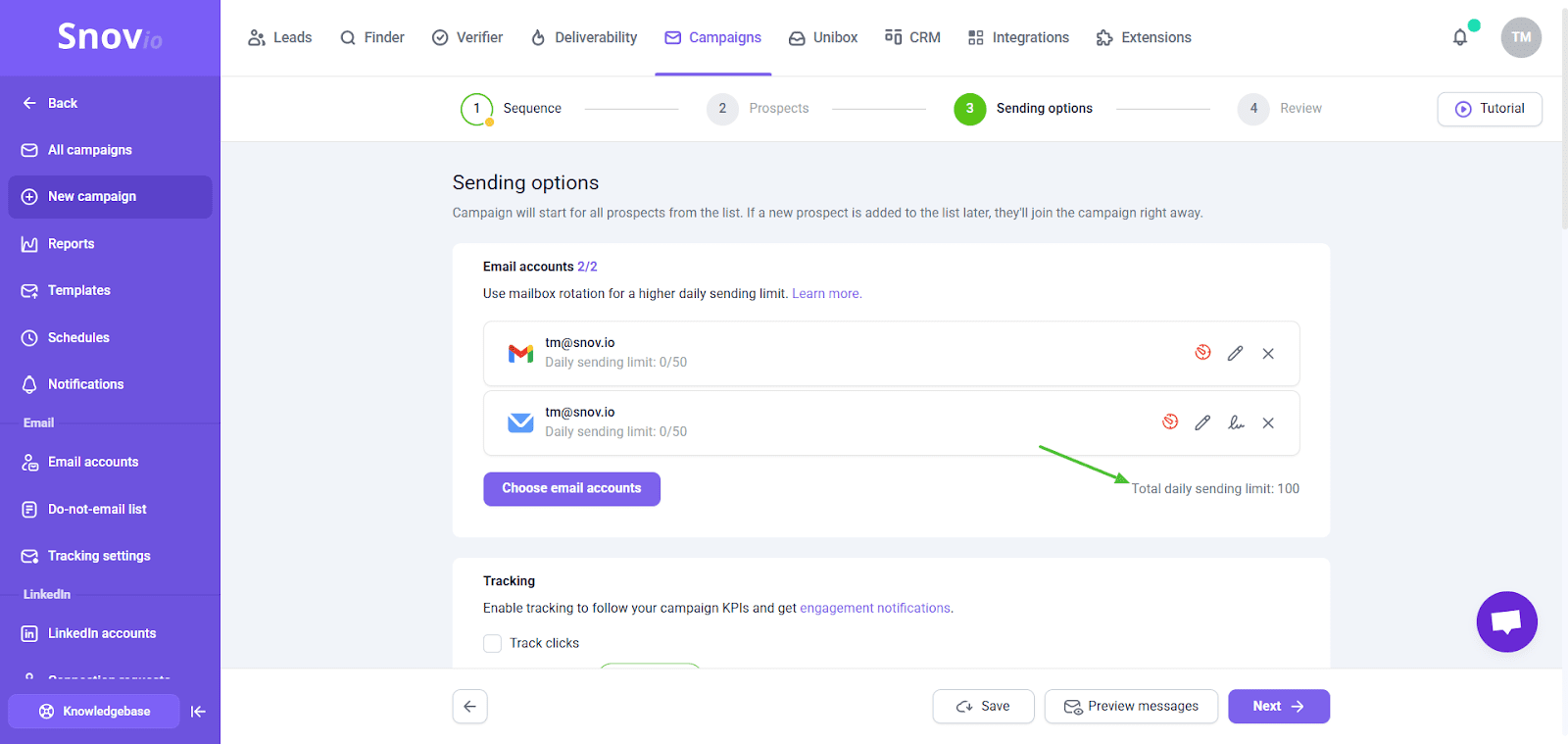Open the CRM menu
The height and width of the screenshot is (744, 1568).
pyautogui.click(x=912, y=37)
